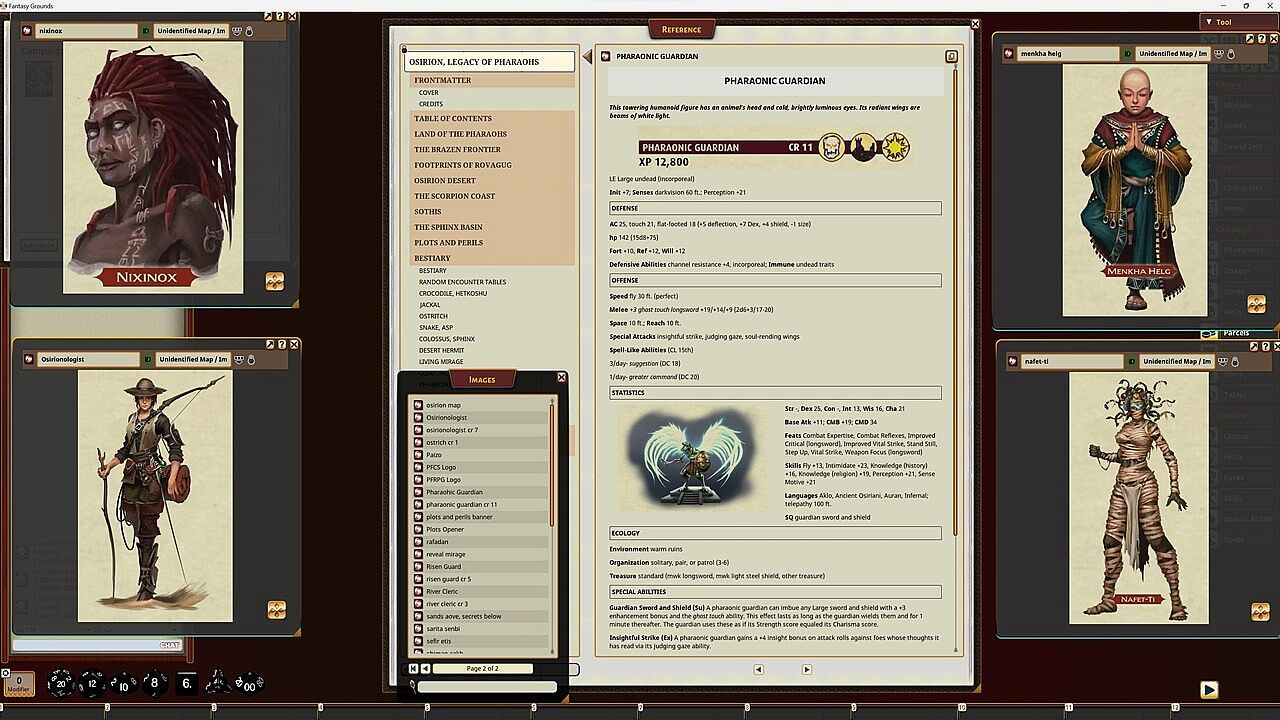Click the help icon of nafet-ti window
The width and height of the screenshot is (1280, 720).
click(1266, 346)
